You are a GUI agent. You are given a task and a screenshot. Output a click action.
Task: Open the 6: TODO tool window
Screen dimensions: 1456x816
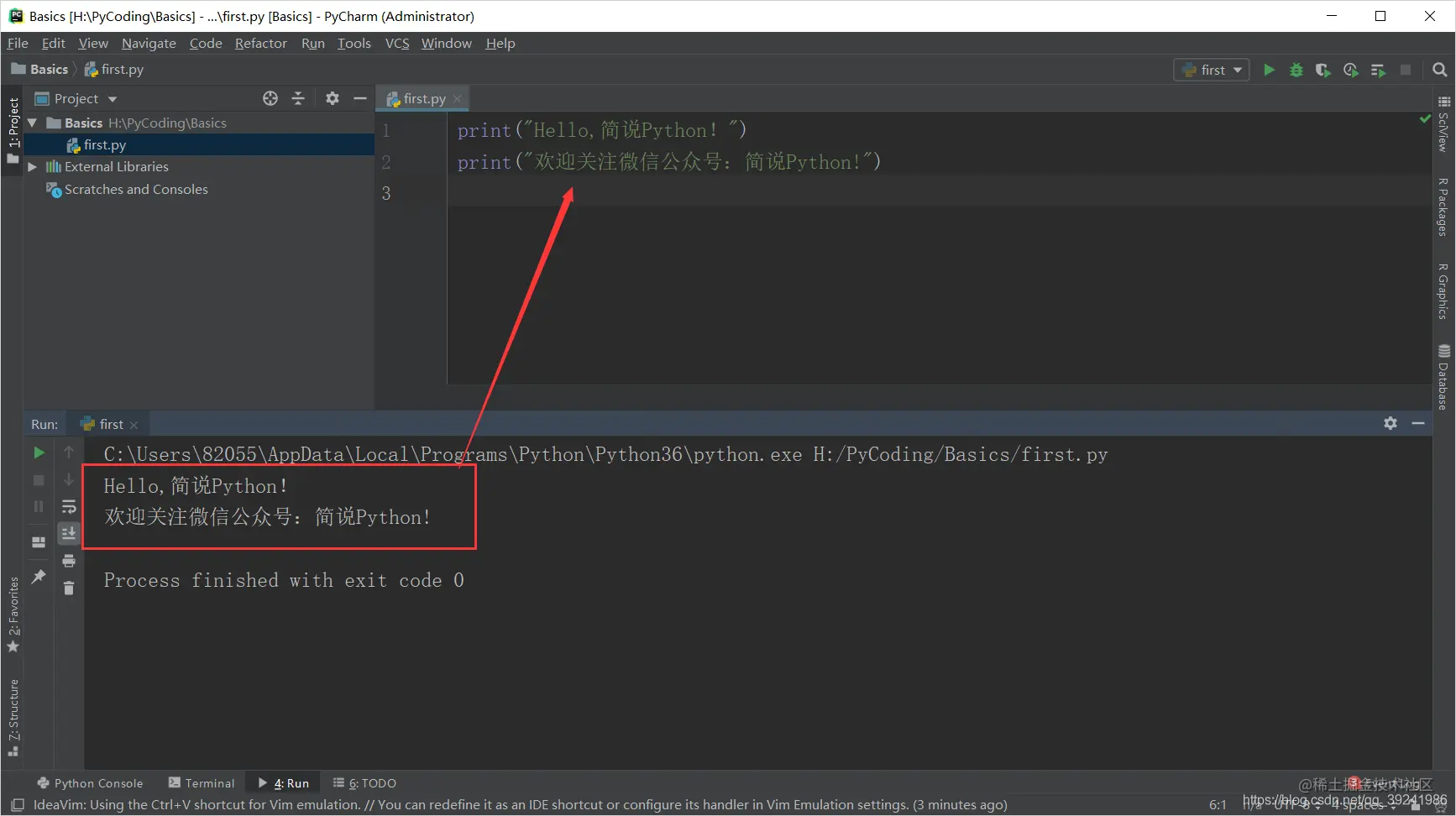[364, 783]
